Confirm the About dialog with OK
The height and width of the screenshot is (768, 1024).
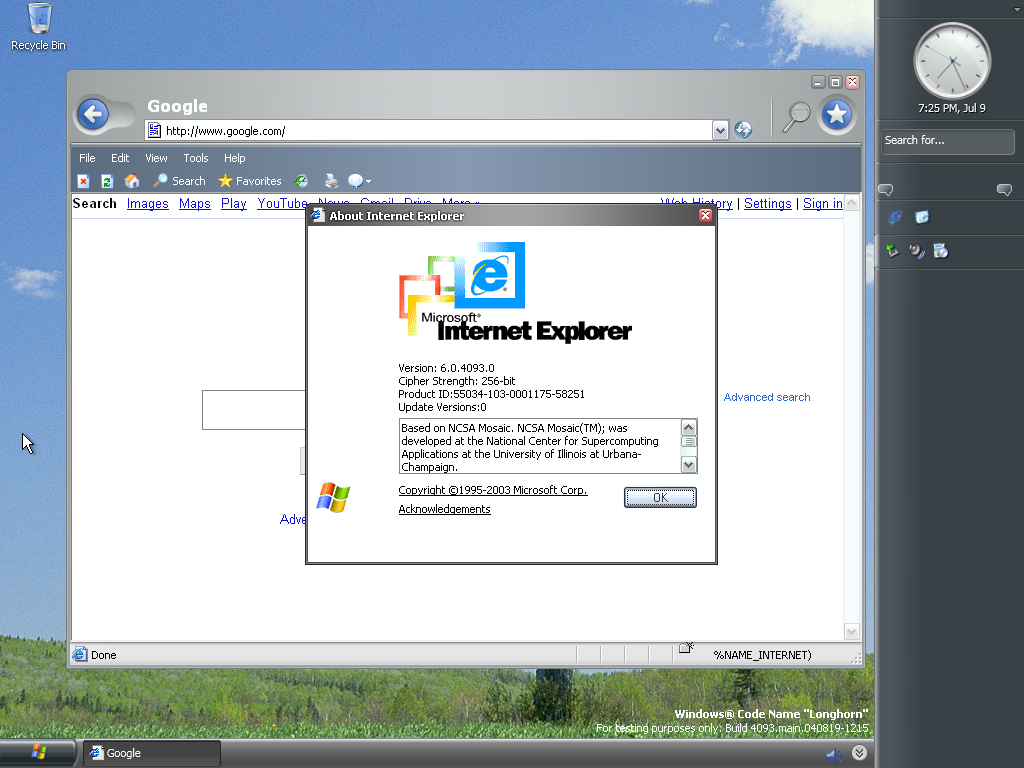[660, 498]
